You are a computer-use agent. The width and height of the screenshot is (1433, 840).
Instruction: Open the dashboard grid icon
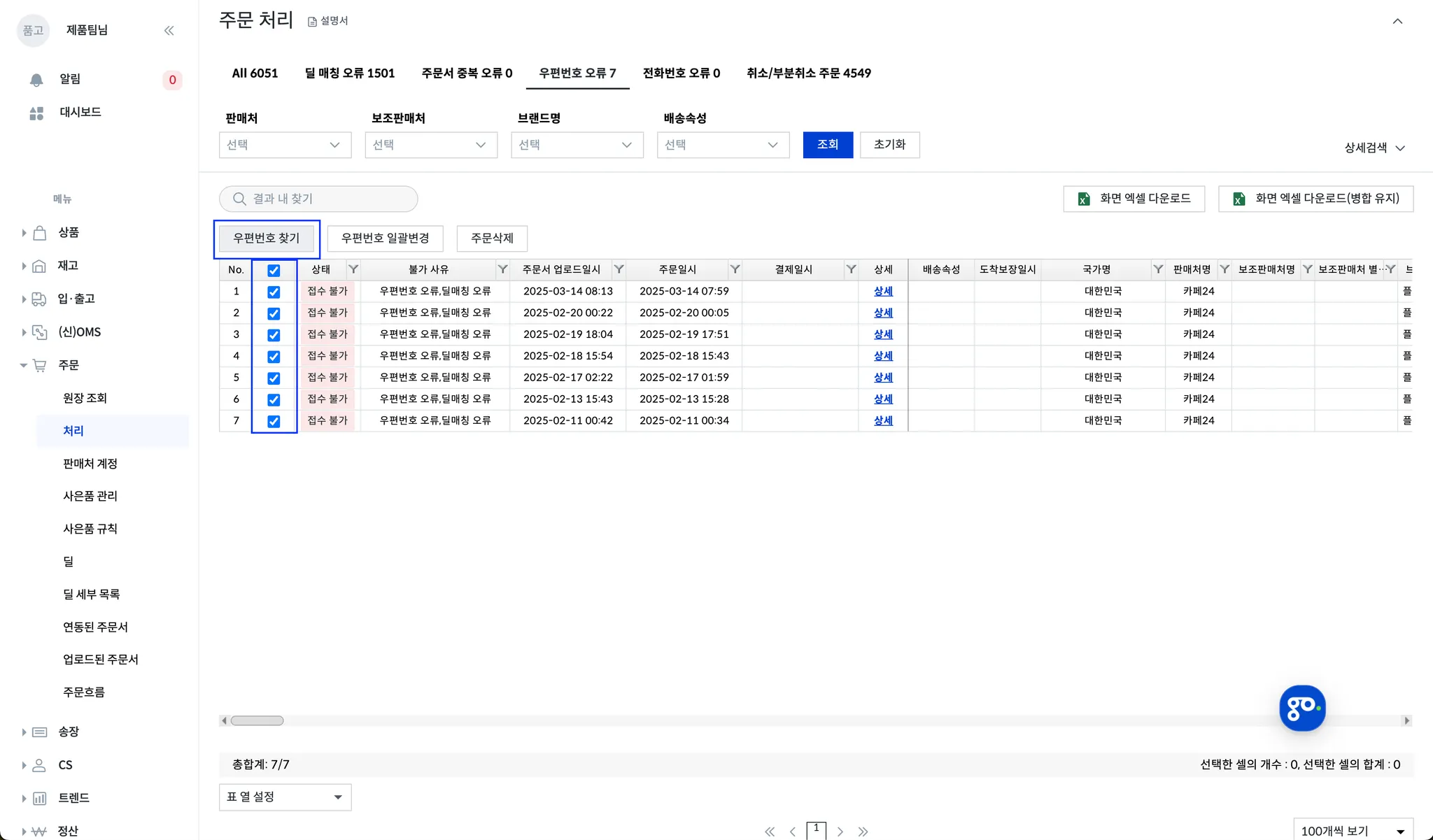pos(36,113)
